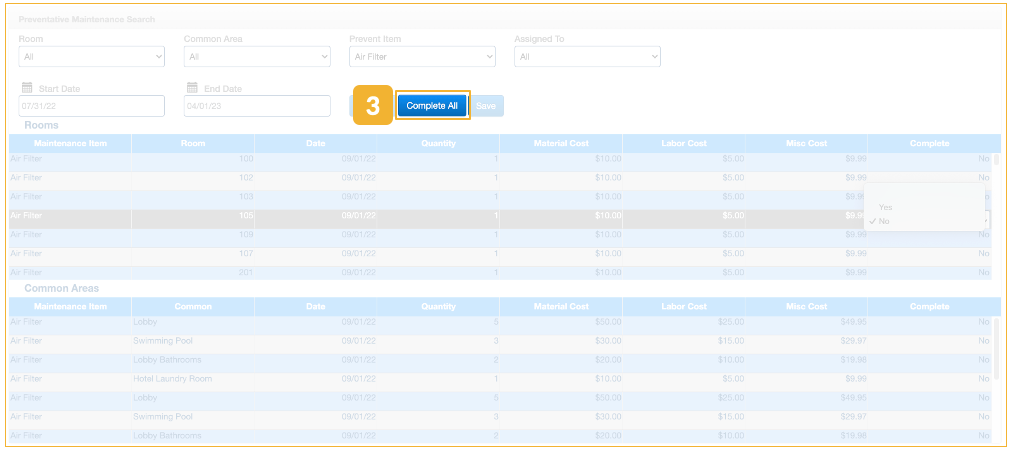Open the Prevent Item dropdown
Image resolution: width=1010 pixels, height=450 pixels.
422,57
